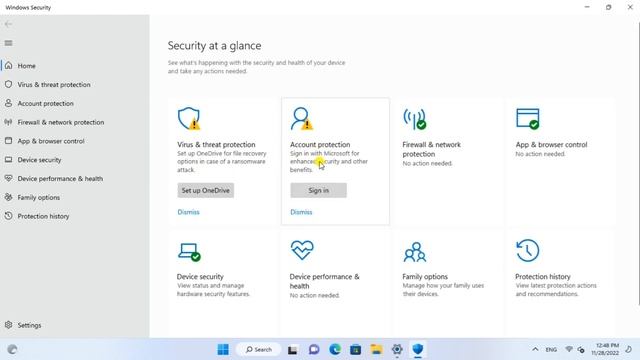Click the taskbar Search box
This screenshot has width=640, height=360.
tap(259, 349)
